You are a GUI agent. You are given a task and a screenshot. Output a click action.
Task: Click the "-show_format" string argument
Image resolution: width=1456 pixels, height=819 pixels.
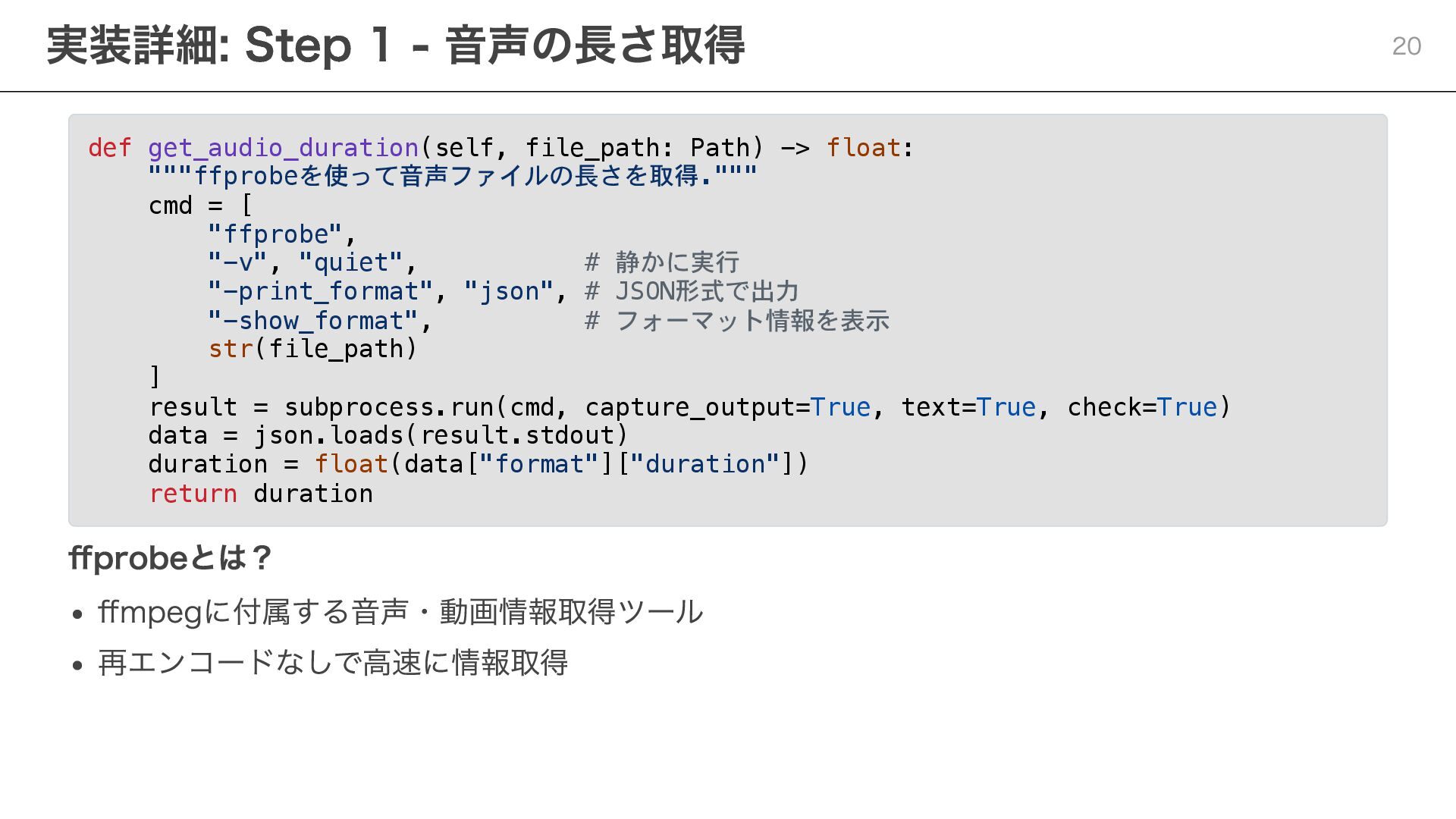pos(312,320)
